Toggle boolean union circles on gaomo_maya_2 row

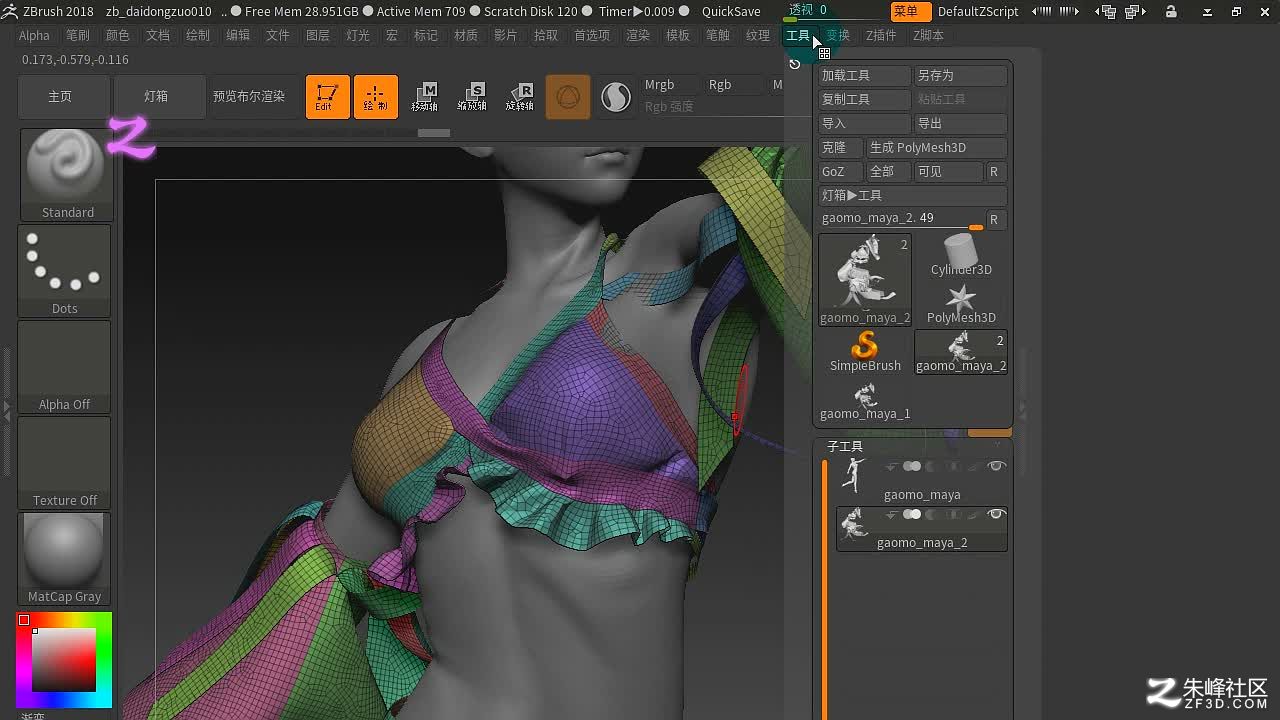(x=912, y=515)
